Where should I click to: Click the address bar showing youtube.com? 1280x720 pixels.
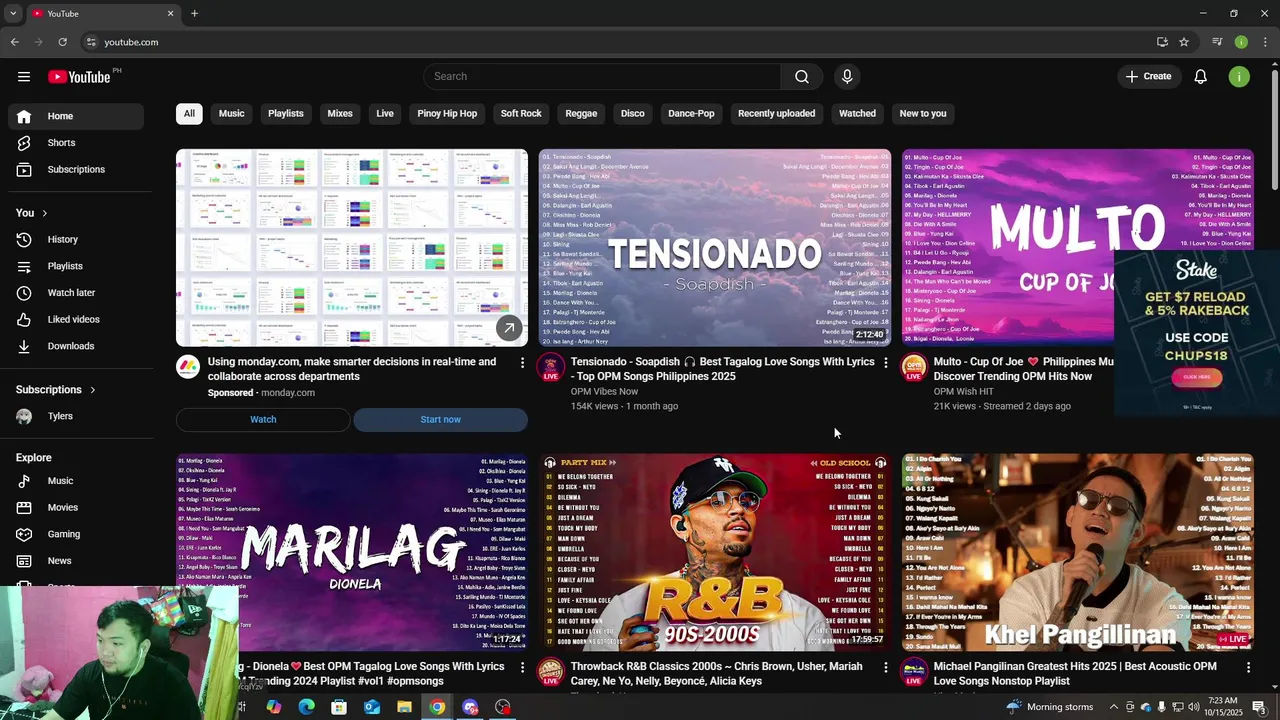[x=131, y=42]
